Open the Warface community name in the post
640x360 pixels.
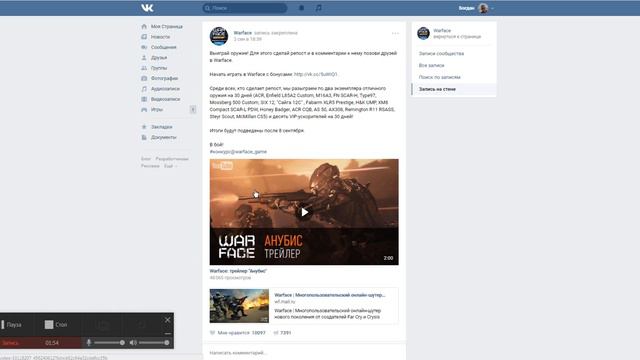(242, 33)
